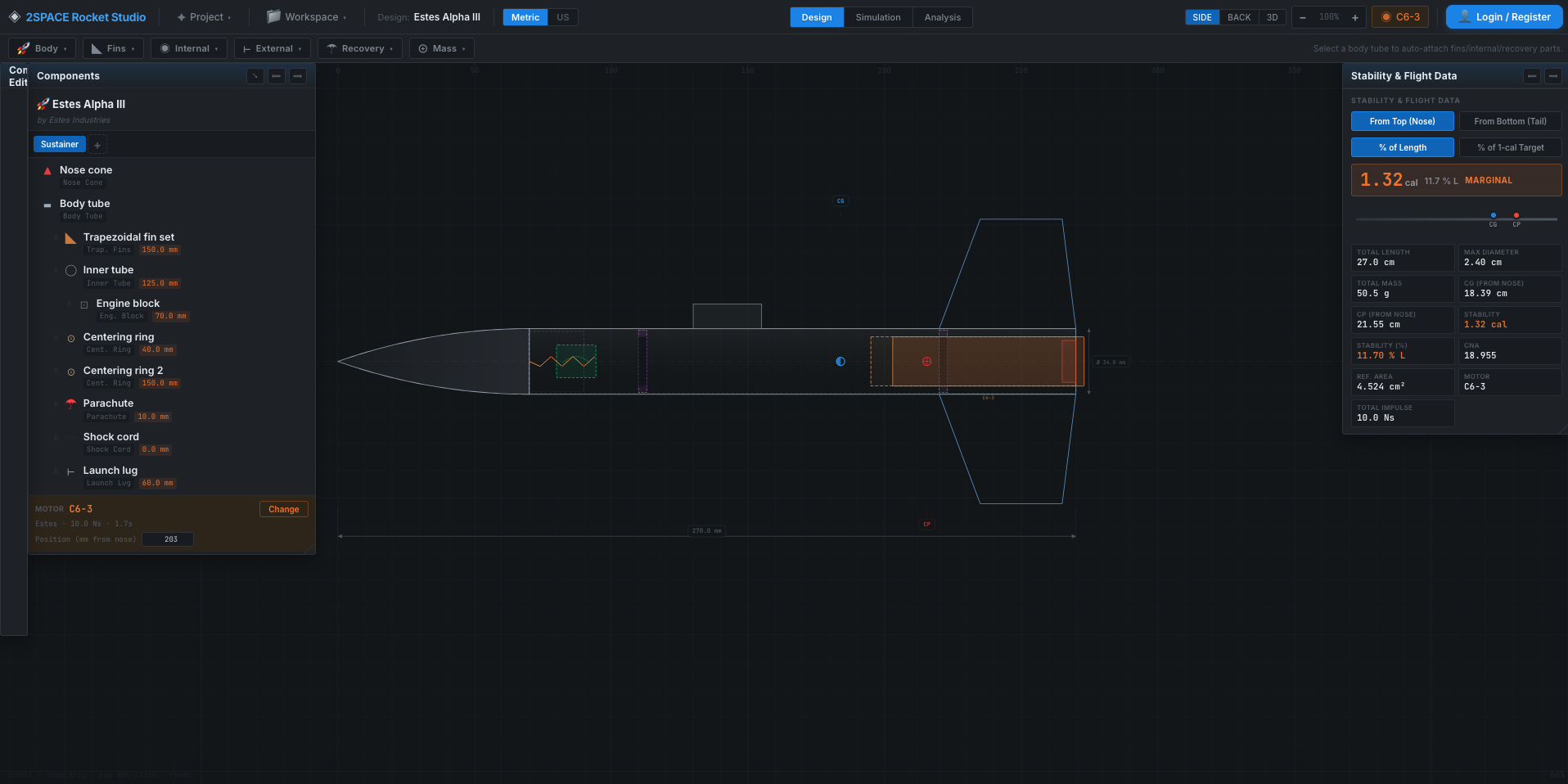Click the CG marker on the rocket
This screenshot has width=1568, height=784.
point(840,362)
